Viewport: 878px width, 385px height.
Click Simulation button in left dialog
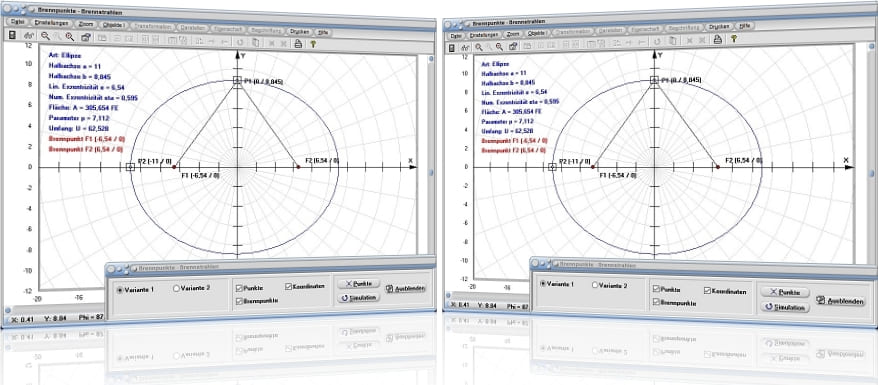tap(358, 298)
